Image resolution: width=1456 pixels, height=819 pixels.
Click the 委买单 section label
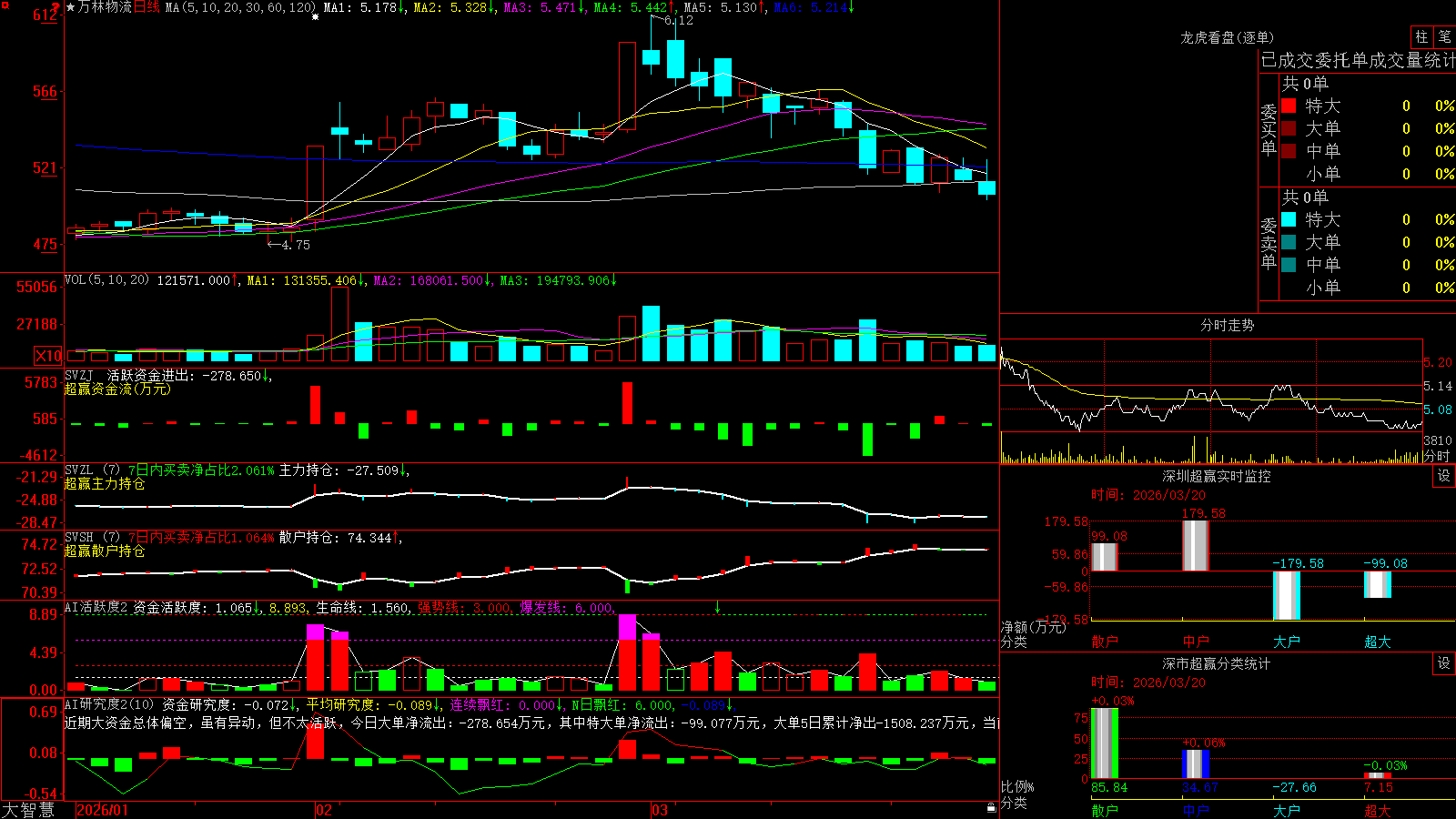[1269, 129]
